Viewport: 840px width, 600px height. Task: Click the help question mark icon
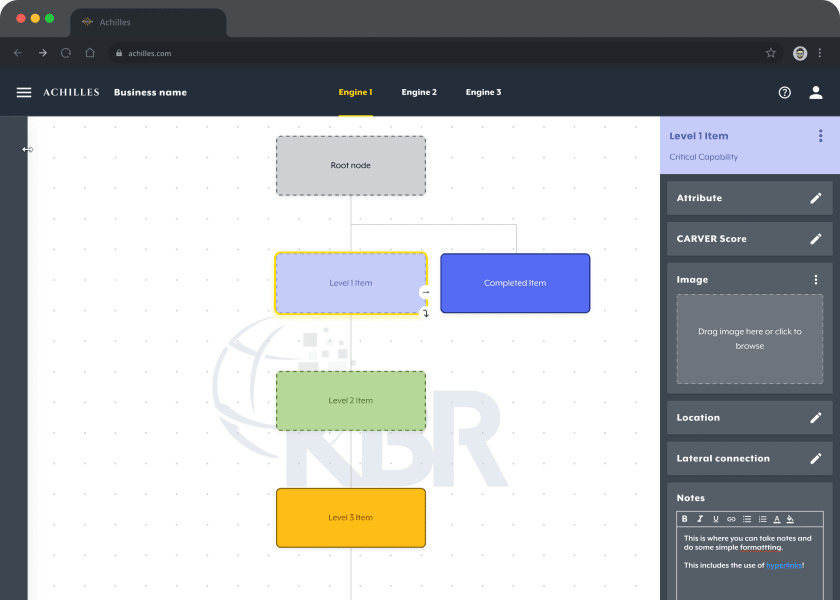click(785, 92)
